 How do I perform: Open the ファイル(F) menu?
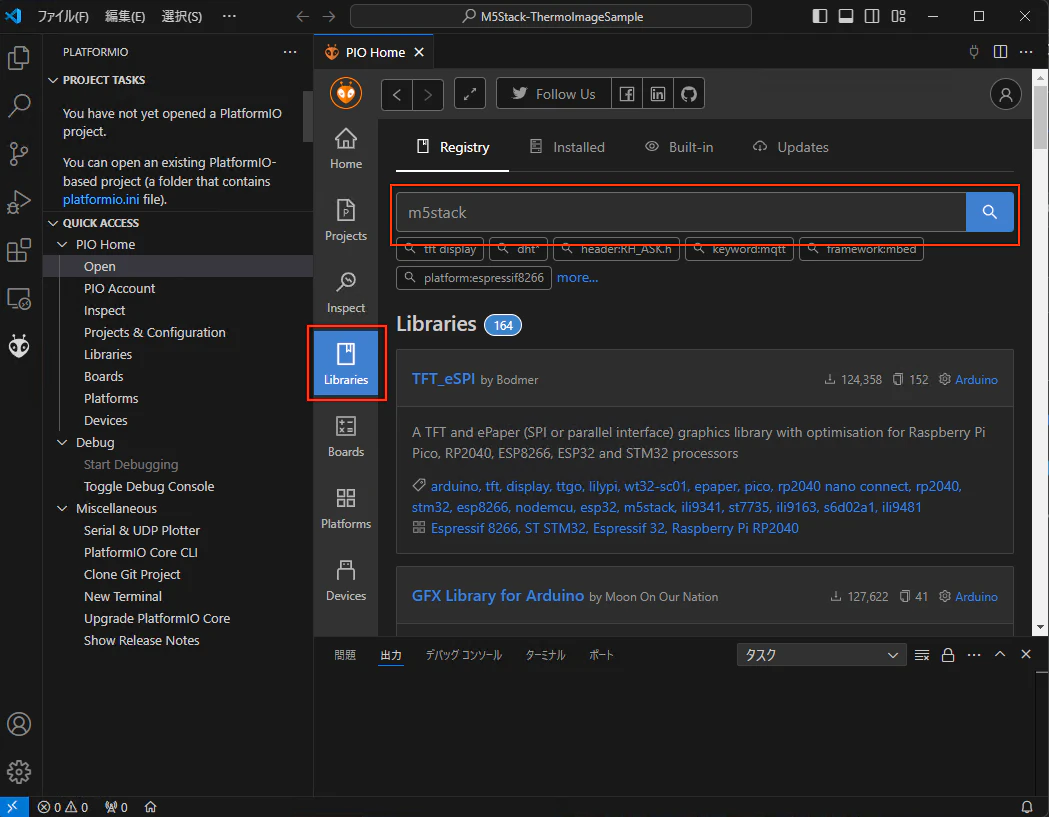(x=63, y=17)
